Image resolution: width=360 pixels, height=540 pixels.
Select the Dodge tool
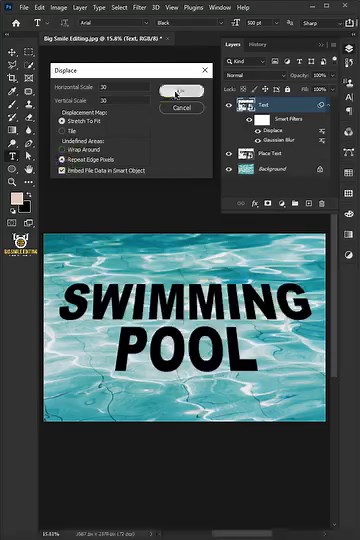(x=12, y=143)
